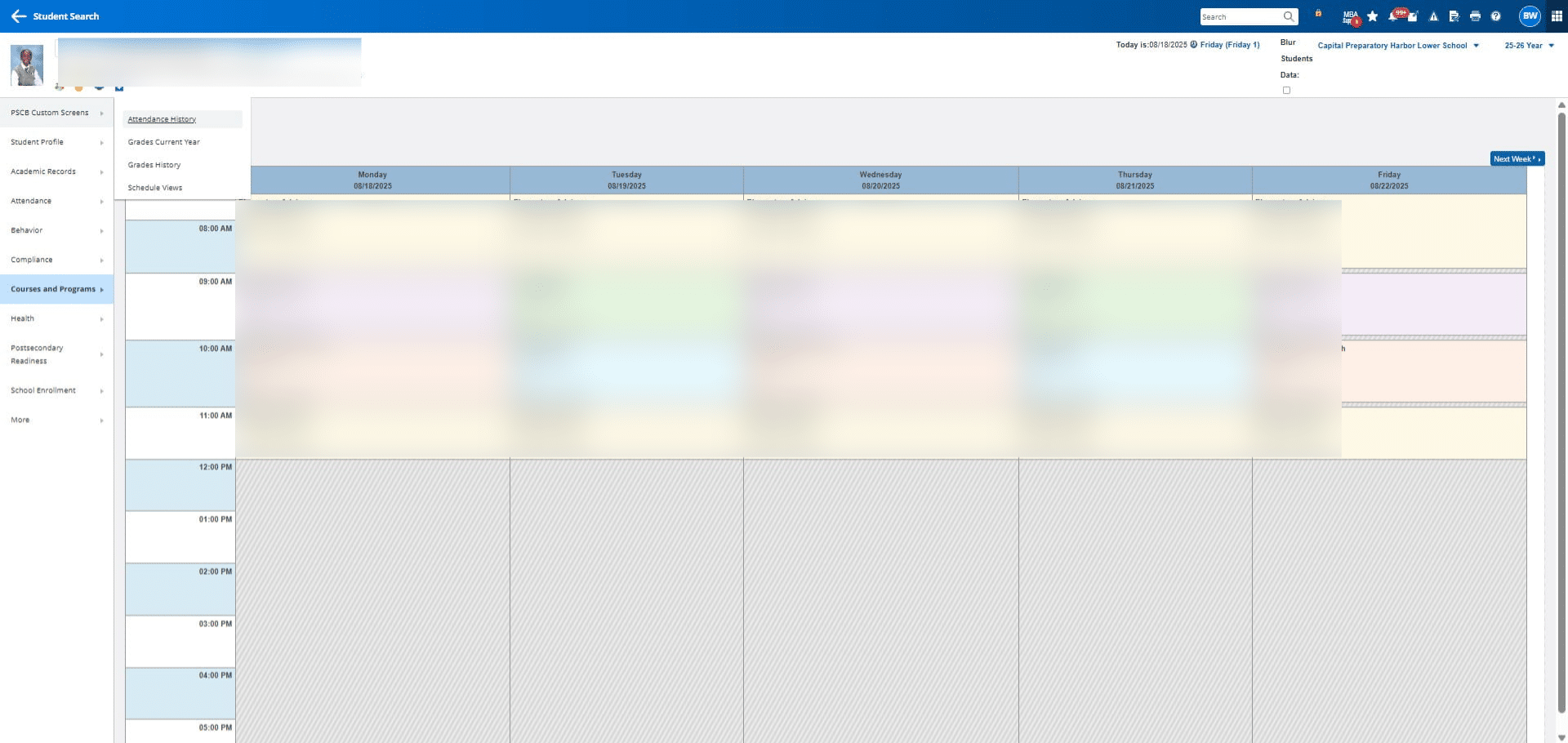Click the envelope icon next to the bell
The width and height of the screenshot is (1568, 743).
[x=1414, y=16]
